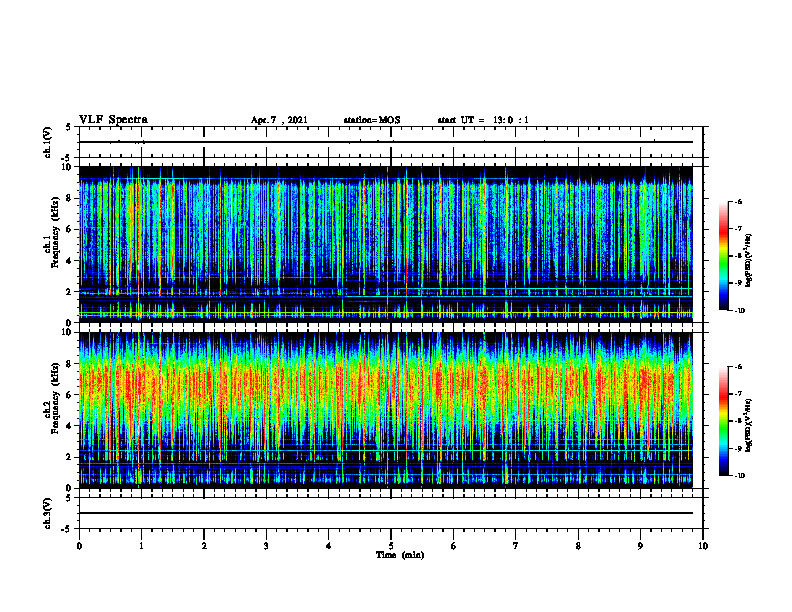The image size is (792, 612).
Task: Click the "-10" value on ch.1 colorbar
Action: (x=739, y=311)
